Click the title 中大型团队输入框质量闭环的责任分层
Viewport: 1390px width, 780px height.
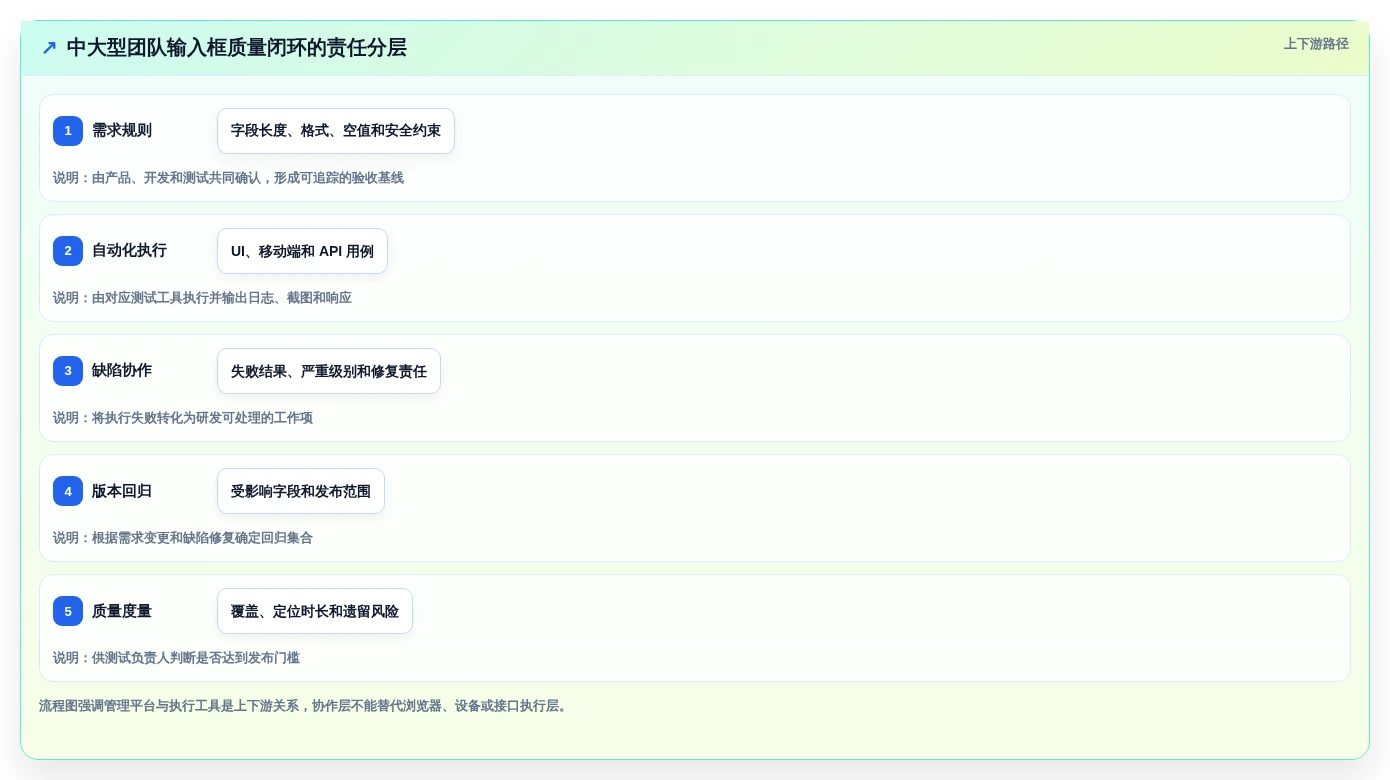[x=236, y=47]
